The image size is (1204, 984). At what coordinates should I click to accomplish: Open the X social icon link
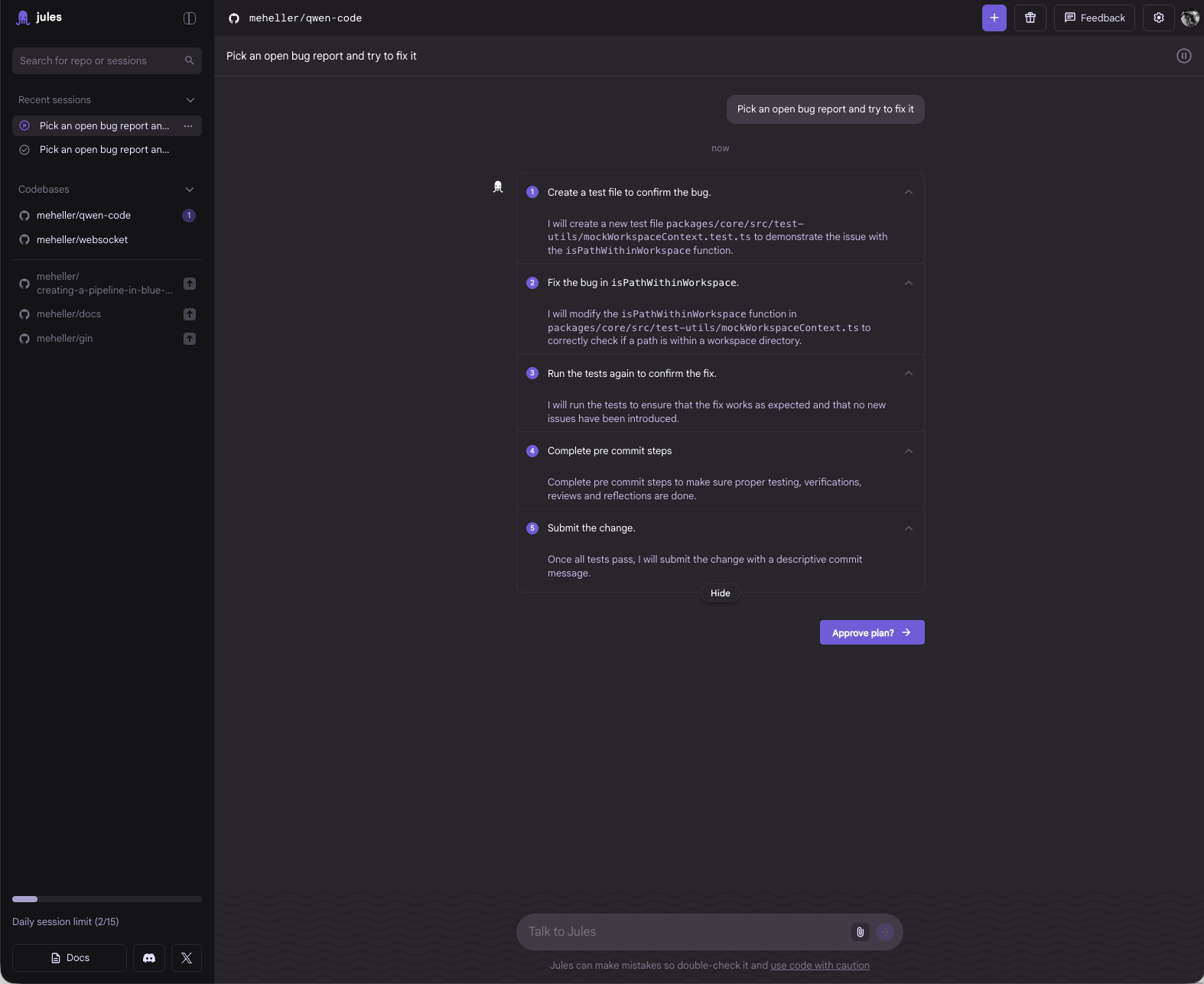point(187,957)
